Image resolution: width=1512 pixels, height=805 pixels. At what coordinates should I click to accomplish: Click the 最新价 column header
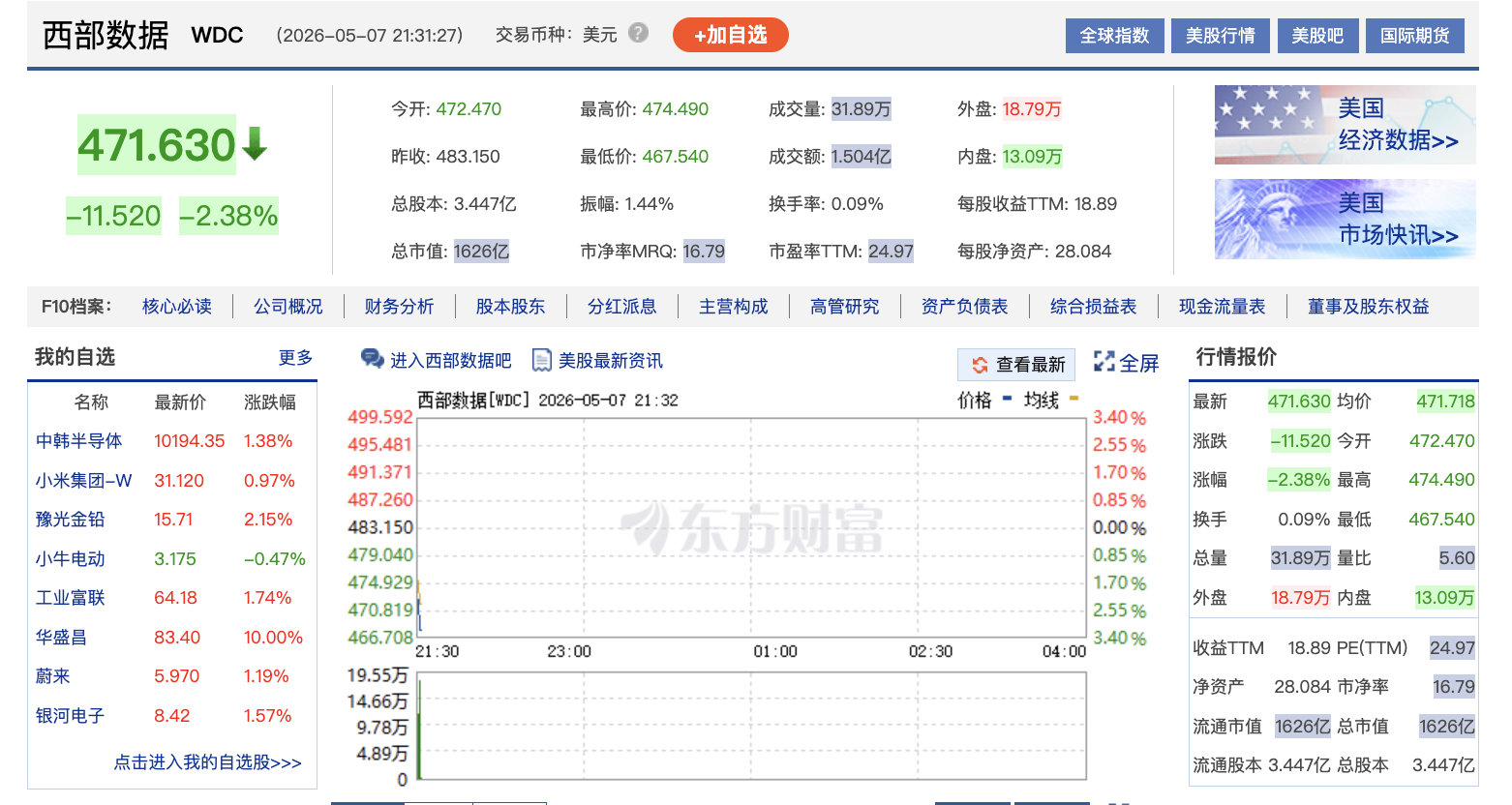pos(181,402)
